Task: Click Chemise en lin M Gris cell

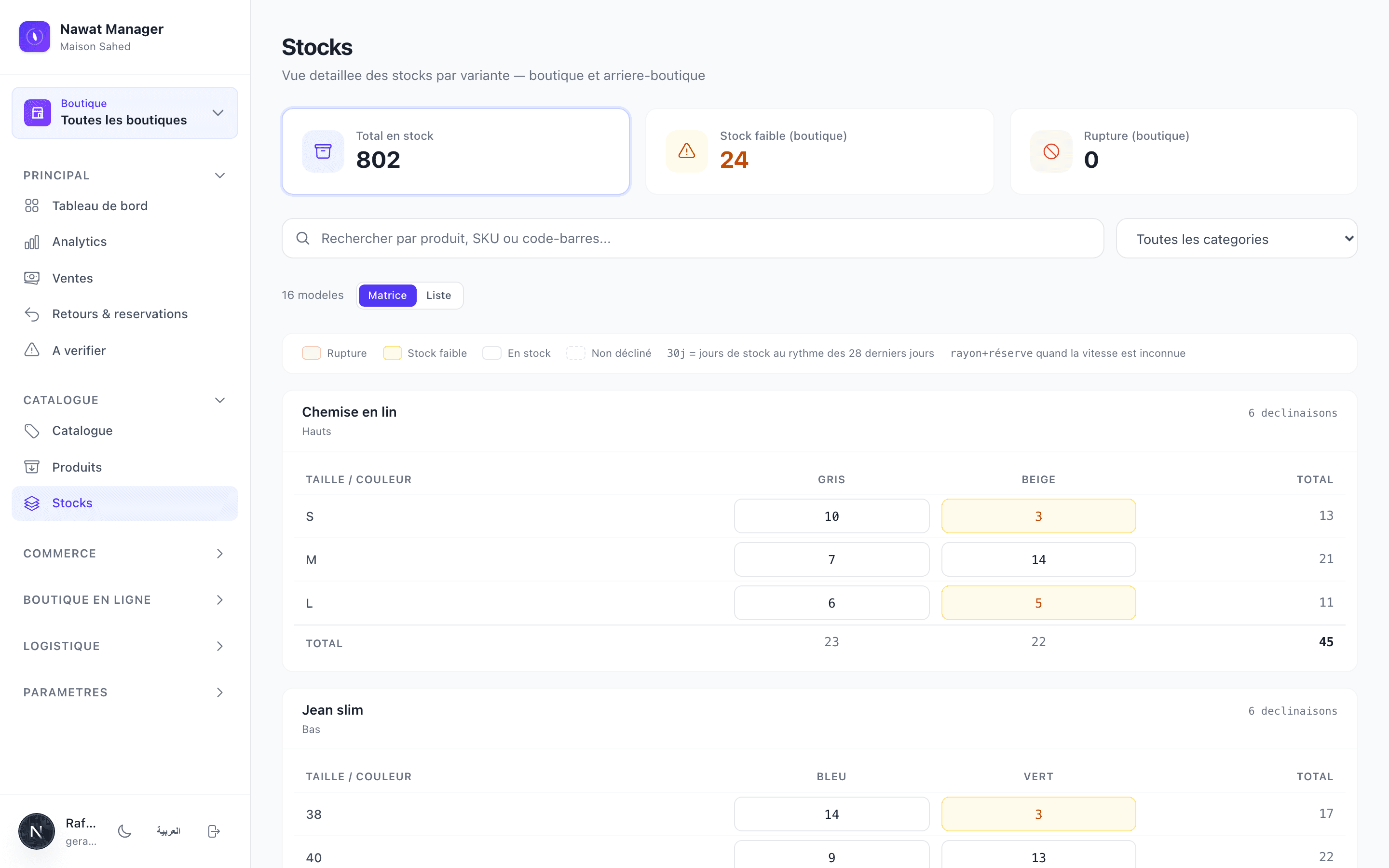Action: click(x=831, y=560)
